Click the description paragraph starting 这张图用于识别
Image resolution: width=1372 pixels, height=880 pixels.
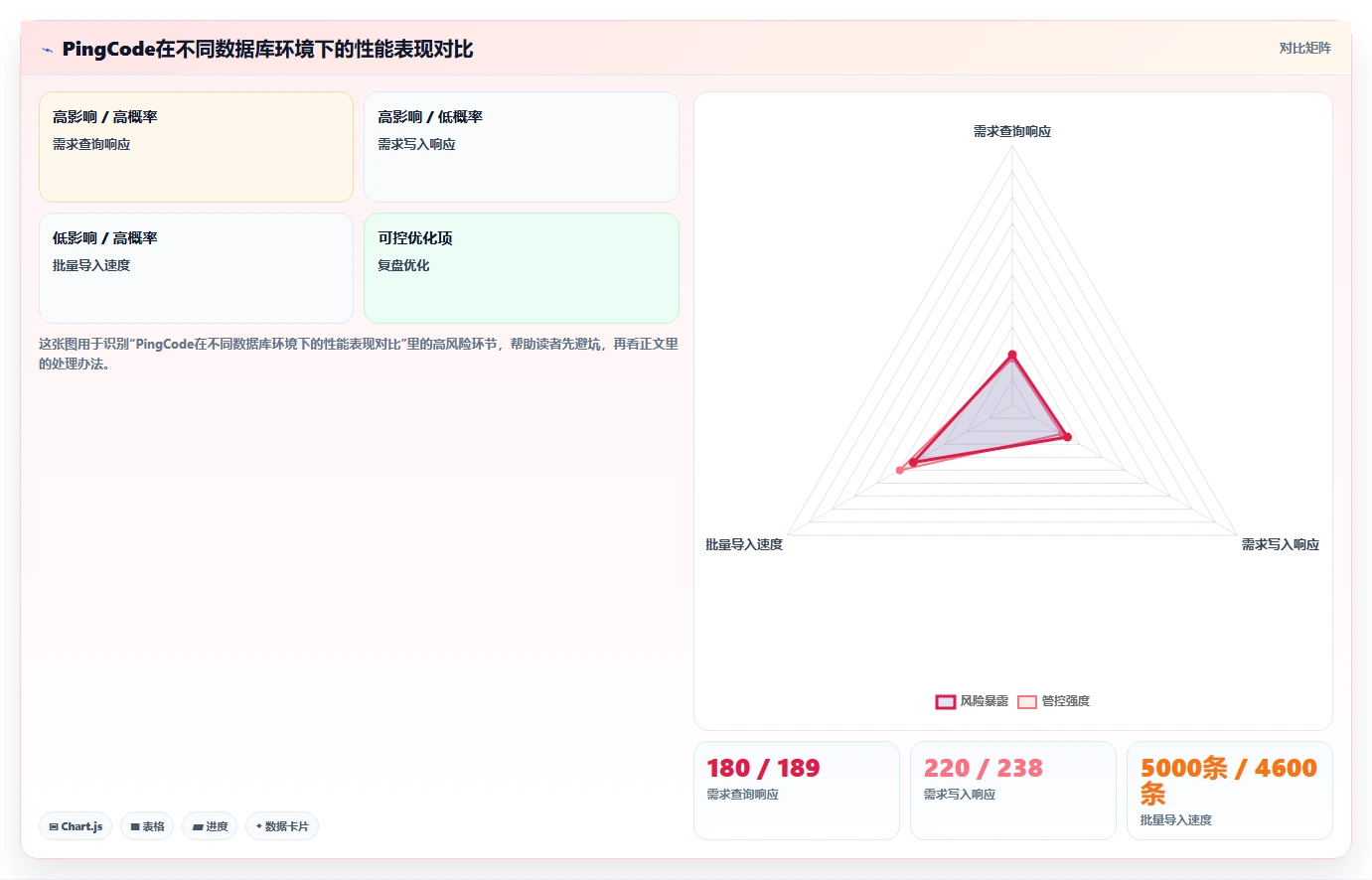pos(359,354)
